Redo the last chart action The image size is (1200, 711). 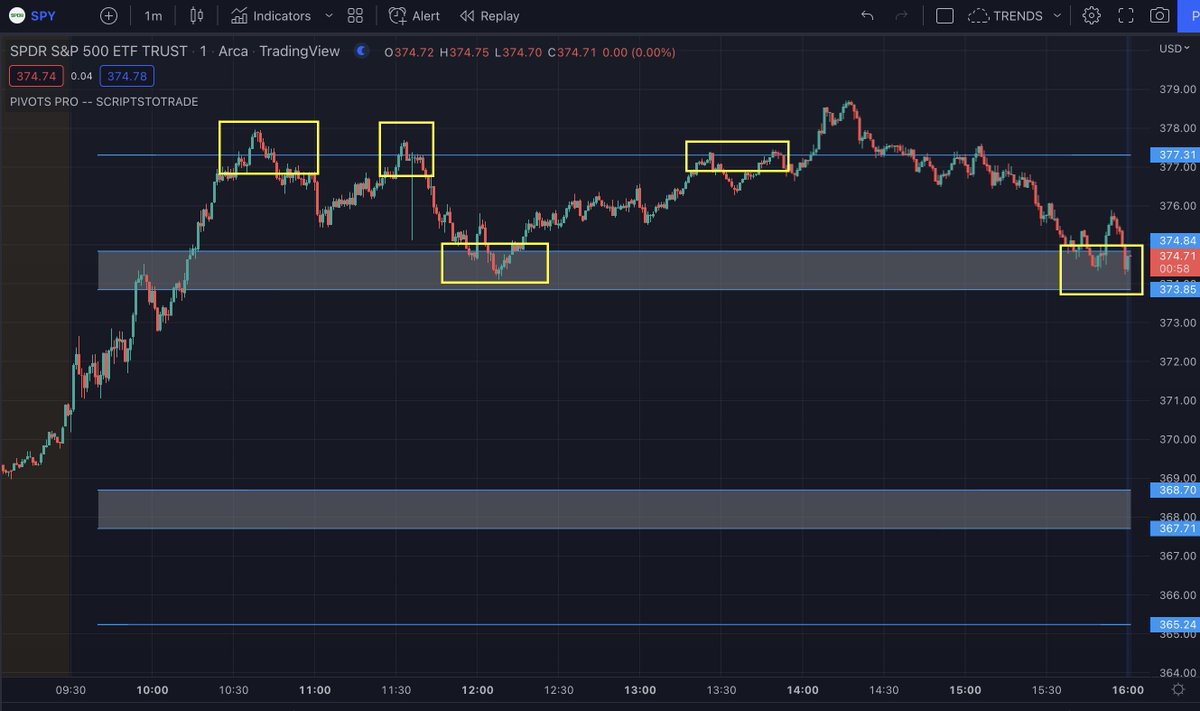[901, 16]
